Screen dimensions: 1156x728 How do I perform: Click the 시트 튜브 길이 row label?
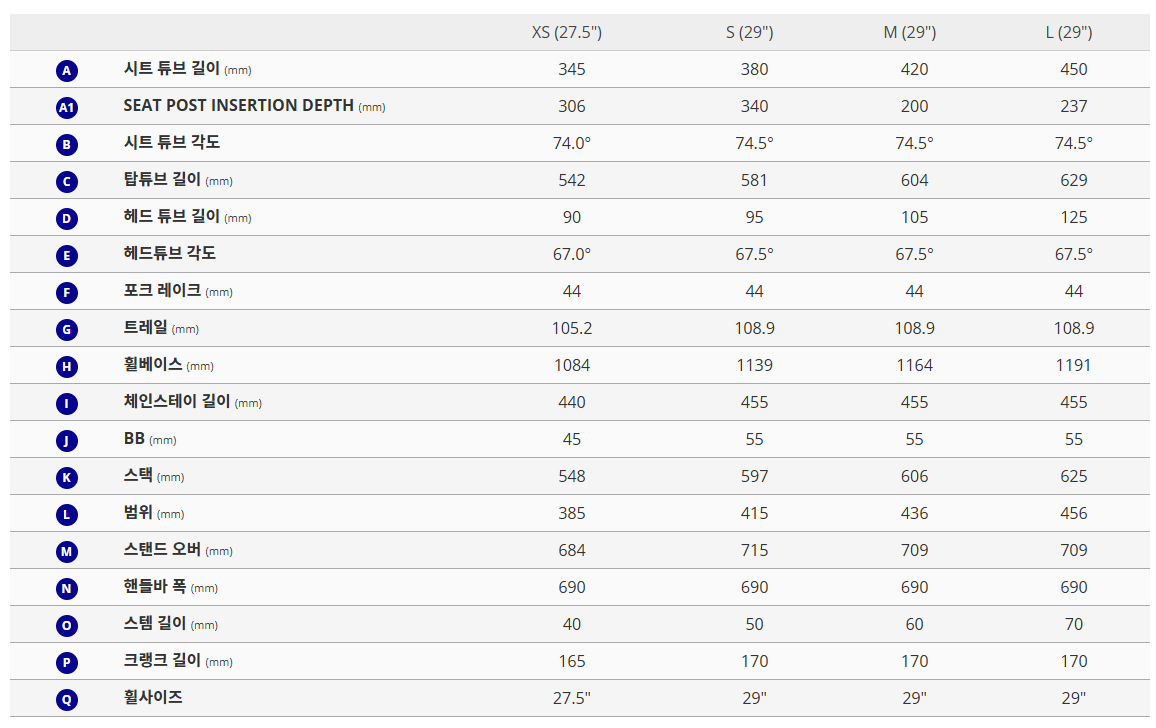(x=171, y=69)
